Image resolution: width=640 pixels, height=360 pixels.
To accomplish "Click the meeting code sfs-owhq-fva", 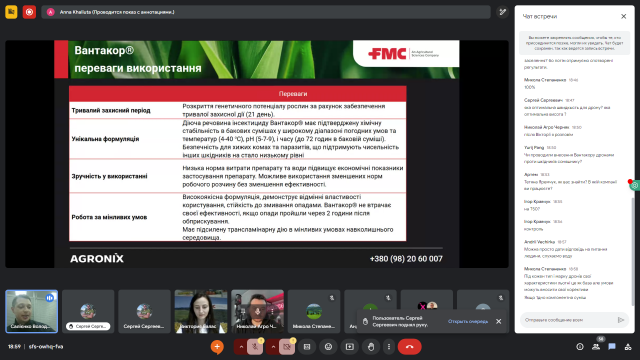I will tap(46, 347).
